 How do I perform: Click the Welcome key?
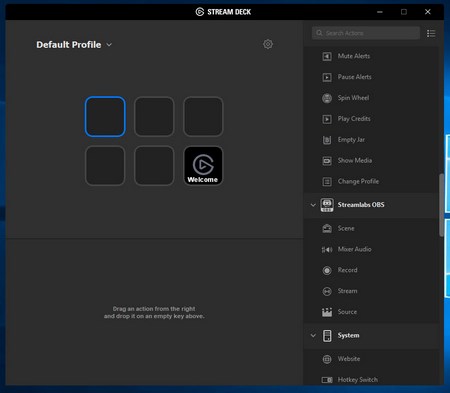tap(203, 166)
